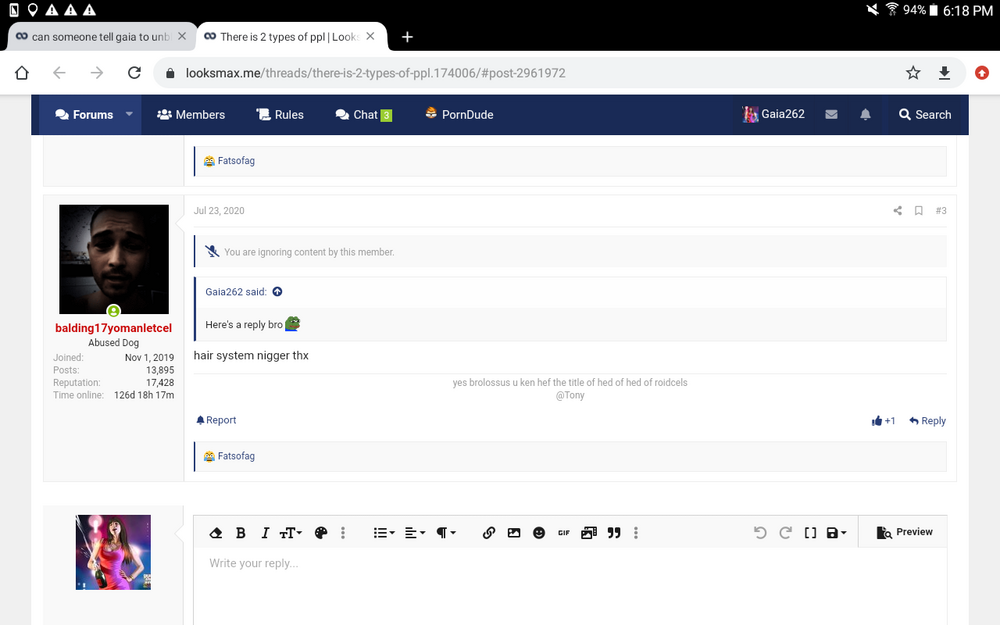Open the Forums menu
This screenshot has width=1000, height=625.
[x=84, y=115]
